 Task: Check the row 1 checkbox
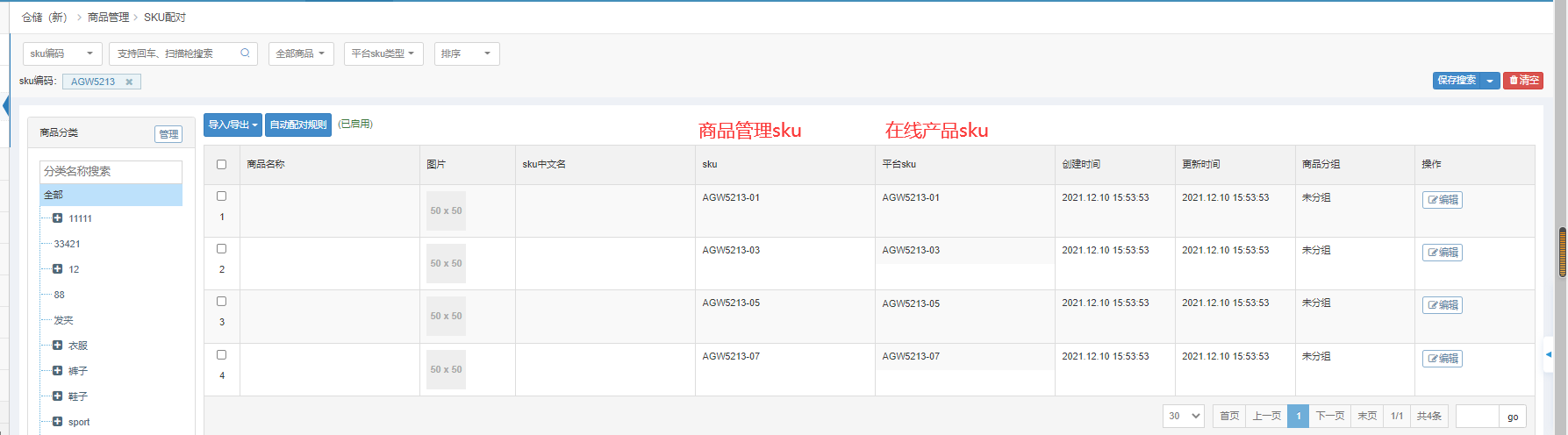(221, 196)
